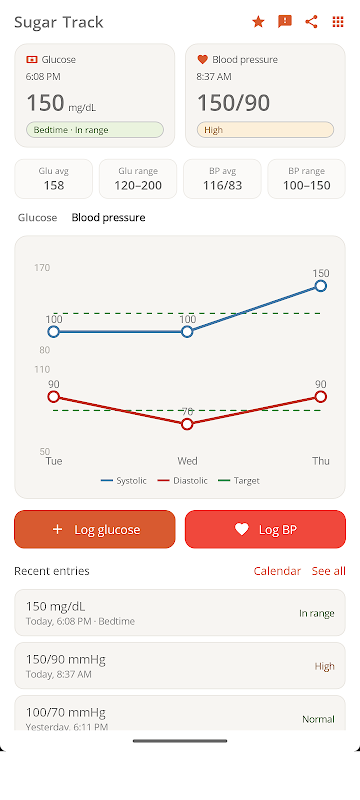360x800 pixels.
Task: Open the Calendar link
Action: [277, 571]
